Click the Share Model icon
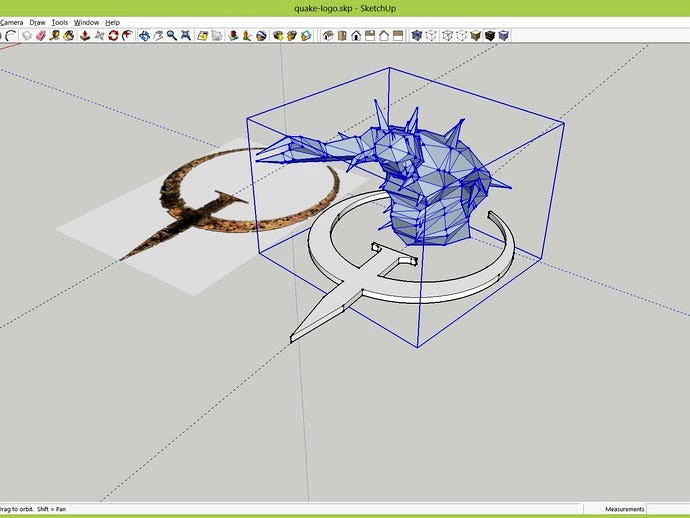The image size is (690, 518). 292,36
